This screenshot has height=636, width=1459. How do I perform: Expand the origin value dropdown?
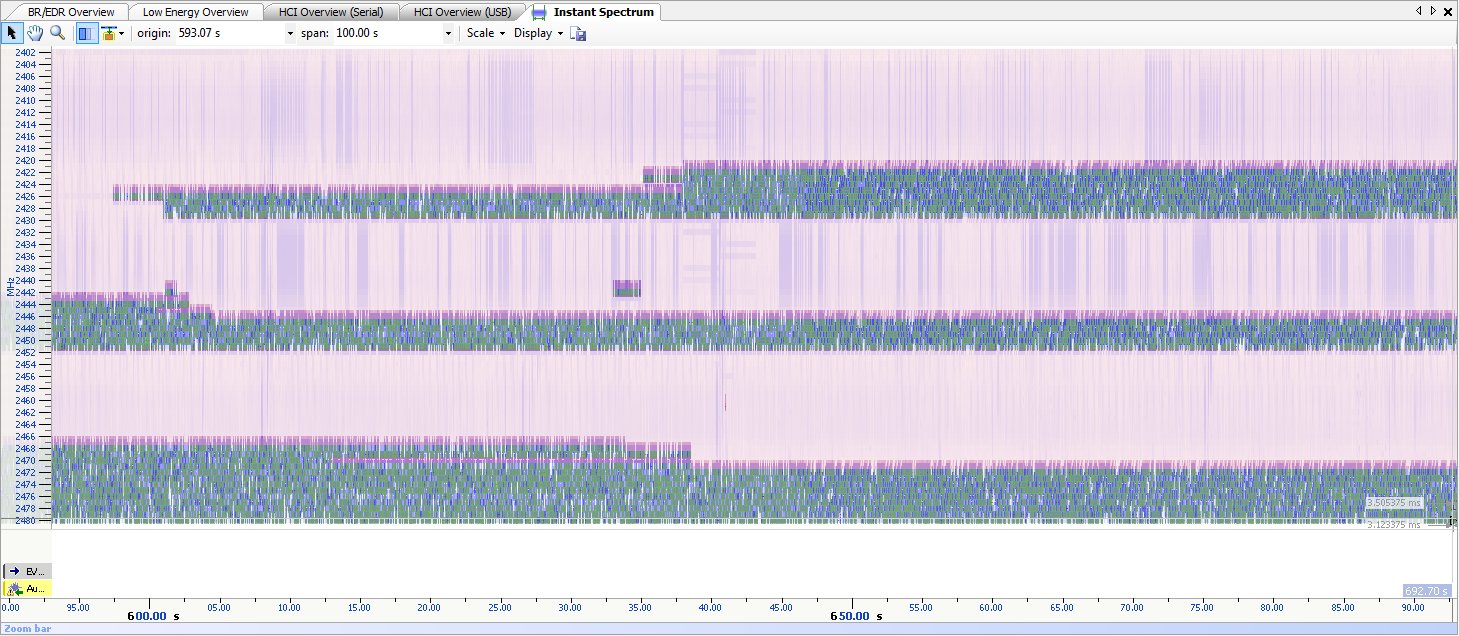[290, 33]
